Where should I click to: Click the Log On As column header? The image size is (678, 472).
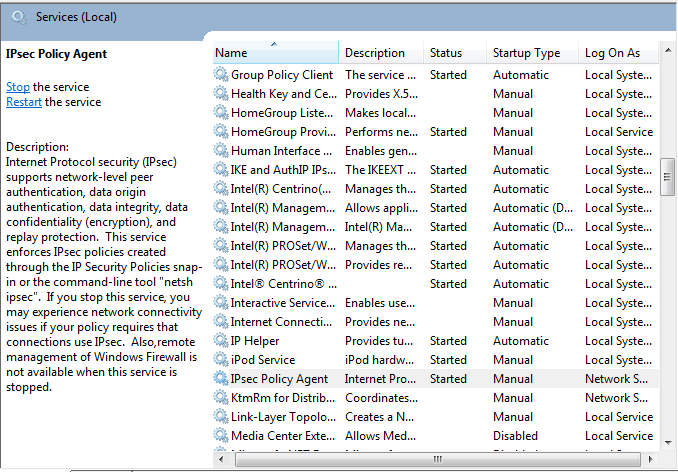click(x=612, y=53)
